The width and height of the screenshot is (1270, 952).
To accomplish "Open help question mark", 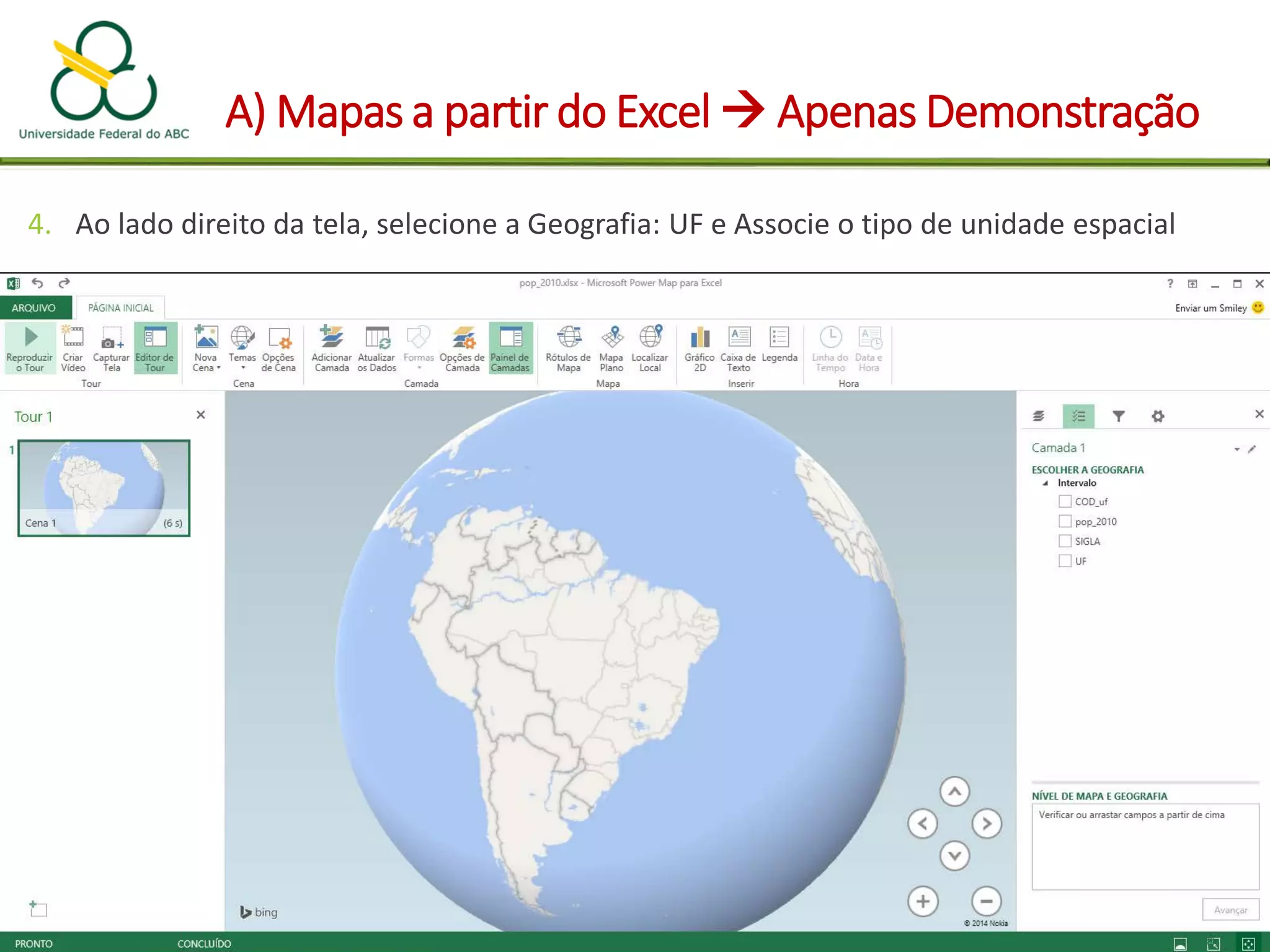I will coord(1170,283).
